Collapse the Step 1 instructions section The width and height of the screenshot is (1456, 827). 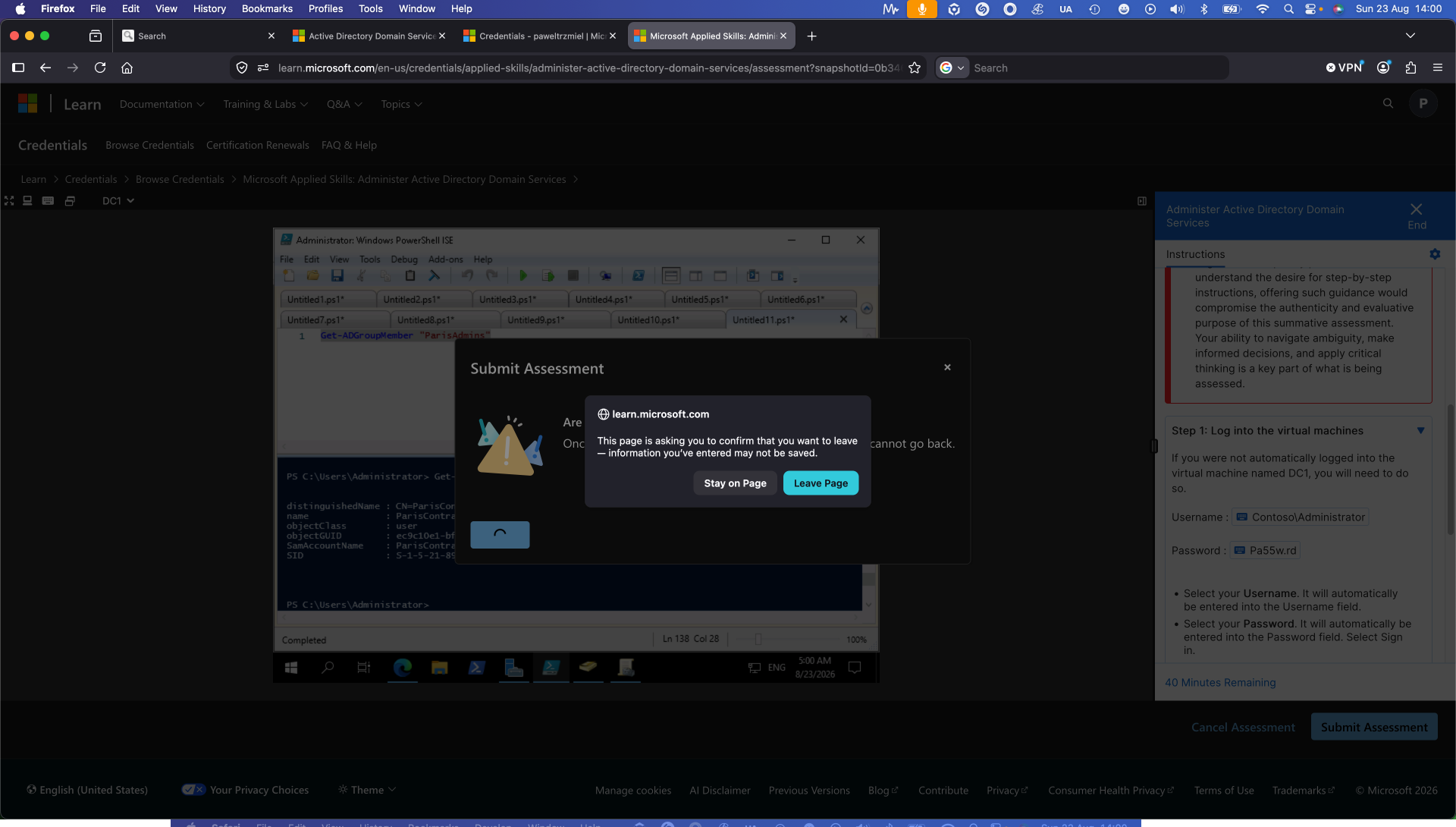(x=1420, y=430)
